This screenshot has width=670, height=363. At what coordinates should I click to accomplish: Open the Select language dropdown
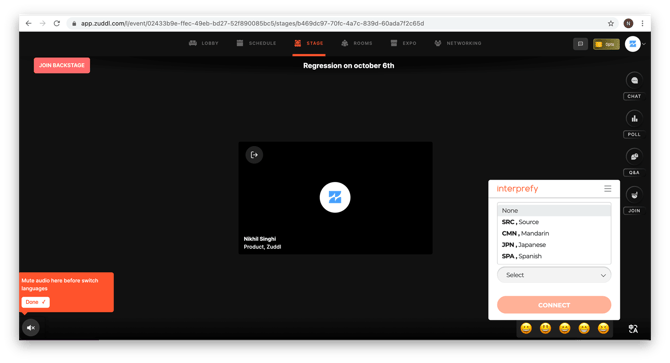click(554, 275)
